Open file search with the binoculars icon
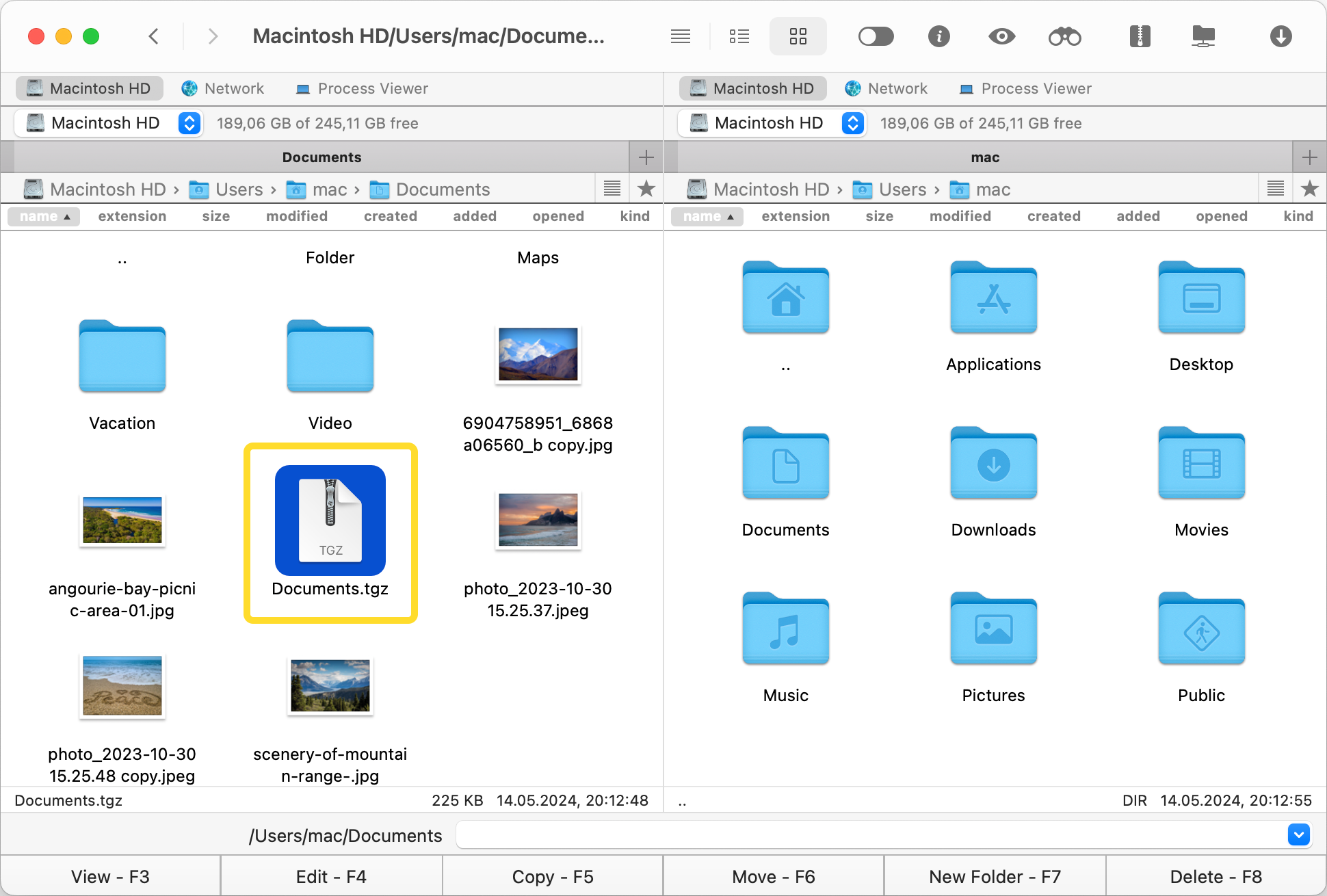This screenshot has width=1327, height=896. tap(1065, 36)
